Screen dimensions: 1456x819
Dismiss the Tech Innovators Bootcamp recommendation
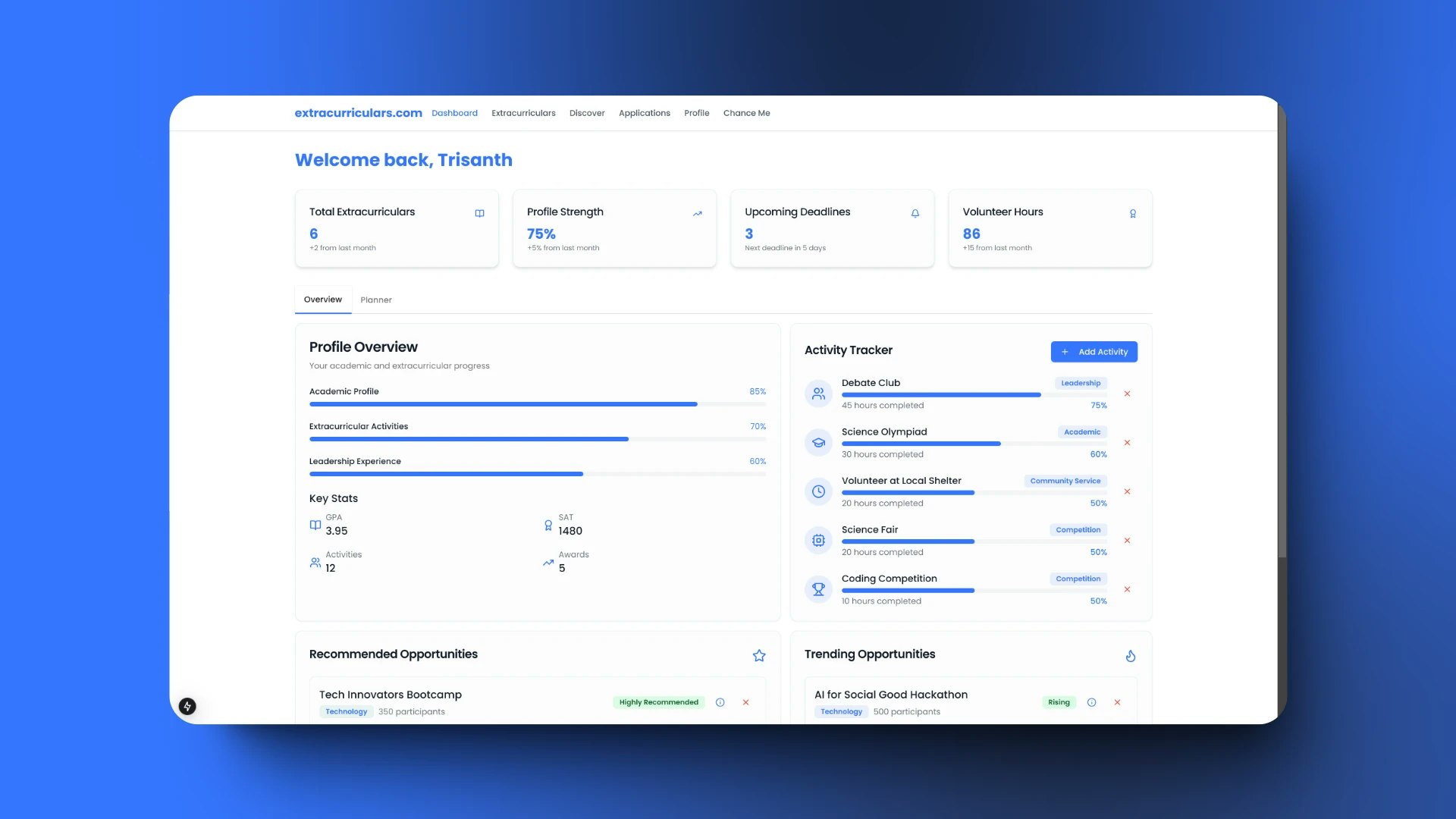[745, 702]
